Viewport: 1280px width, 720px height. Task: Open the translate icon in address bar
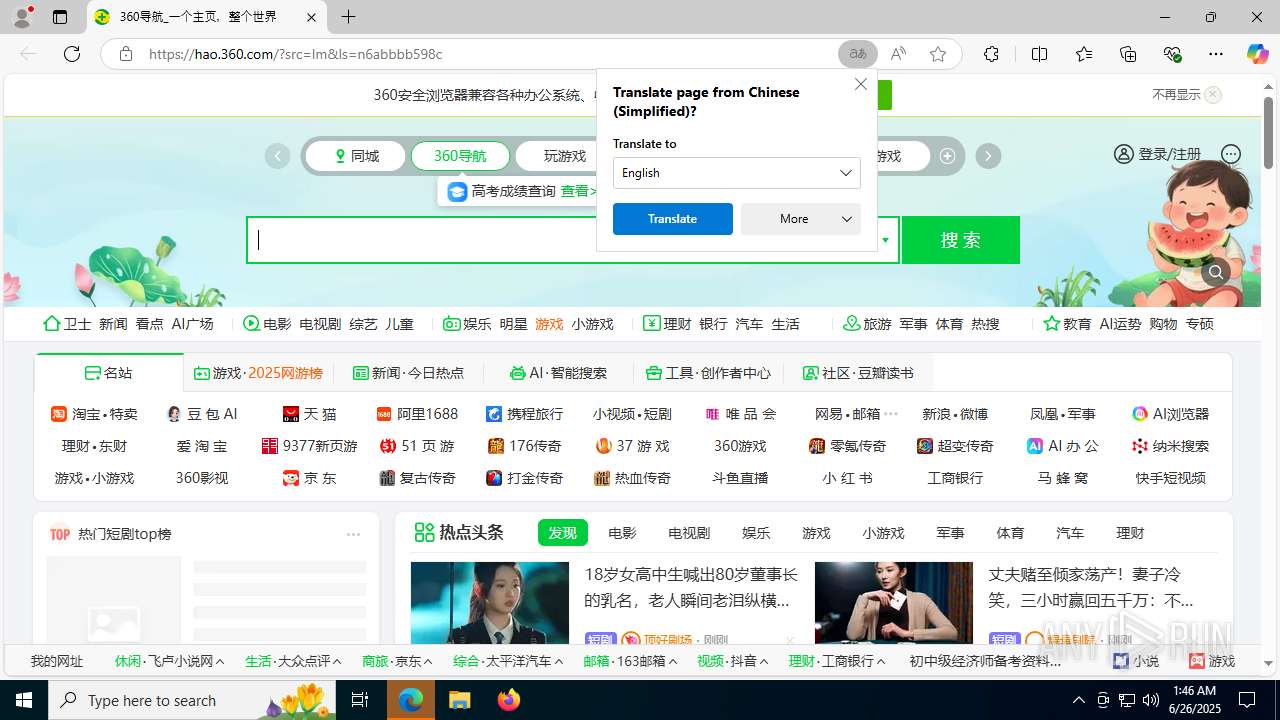pyautogui.click(x=858, y=54)
